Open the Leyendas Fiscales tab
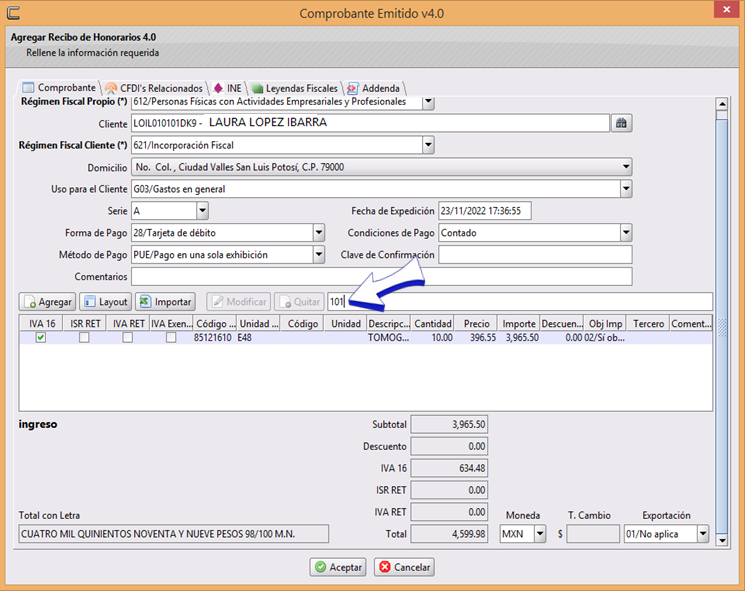 coord(295,88)
